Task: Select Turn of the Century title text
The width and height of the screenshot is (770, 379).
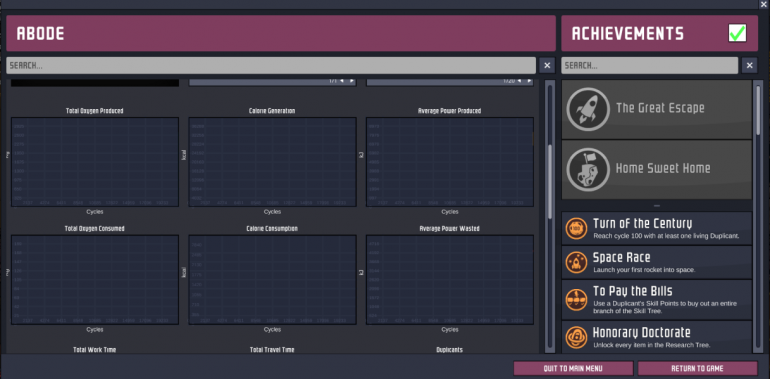Action: pos(642,224)
